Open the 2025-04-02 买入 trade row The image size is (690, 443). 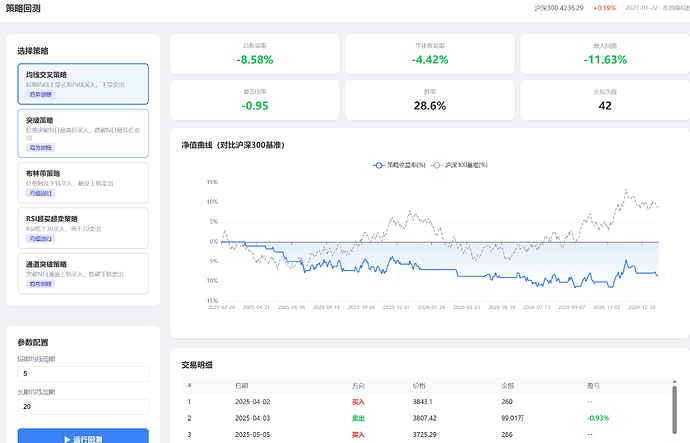[426, 402]
